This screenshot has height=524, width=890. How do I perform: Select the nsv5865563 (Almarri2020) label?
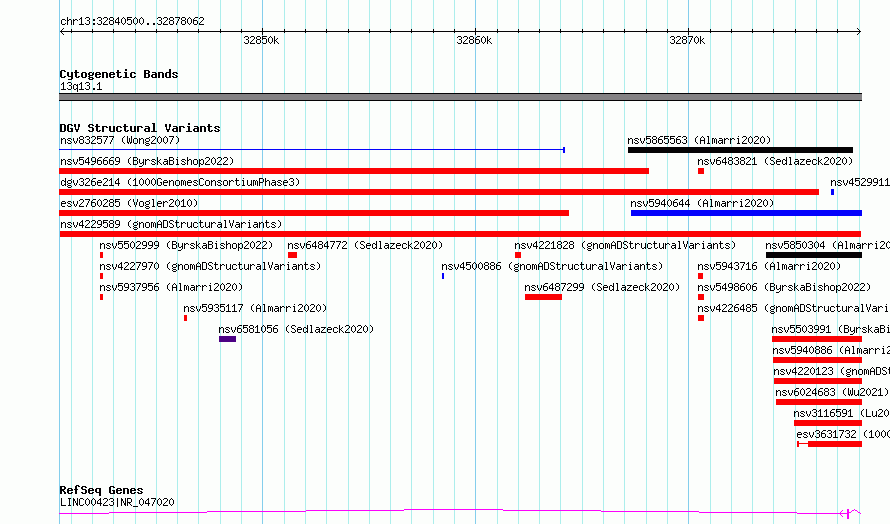click(699, 140)
